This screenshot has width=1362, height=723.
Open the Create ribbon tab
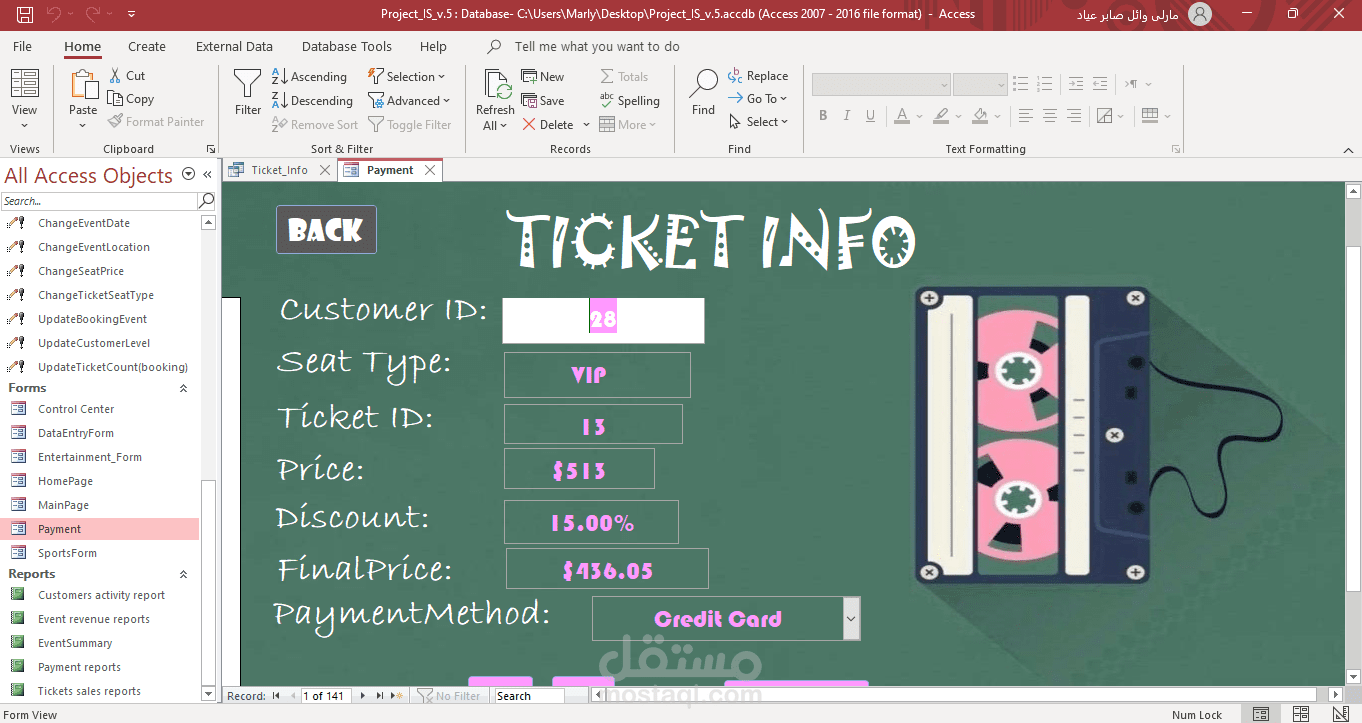147,46
